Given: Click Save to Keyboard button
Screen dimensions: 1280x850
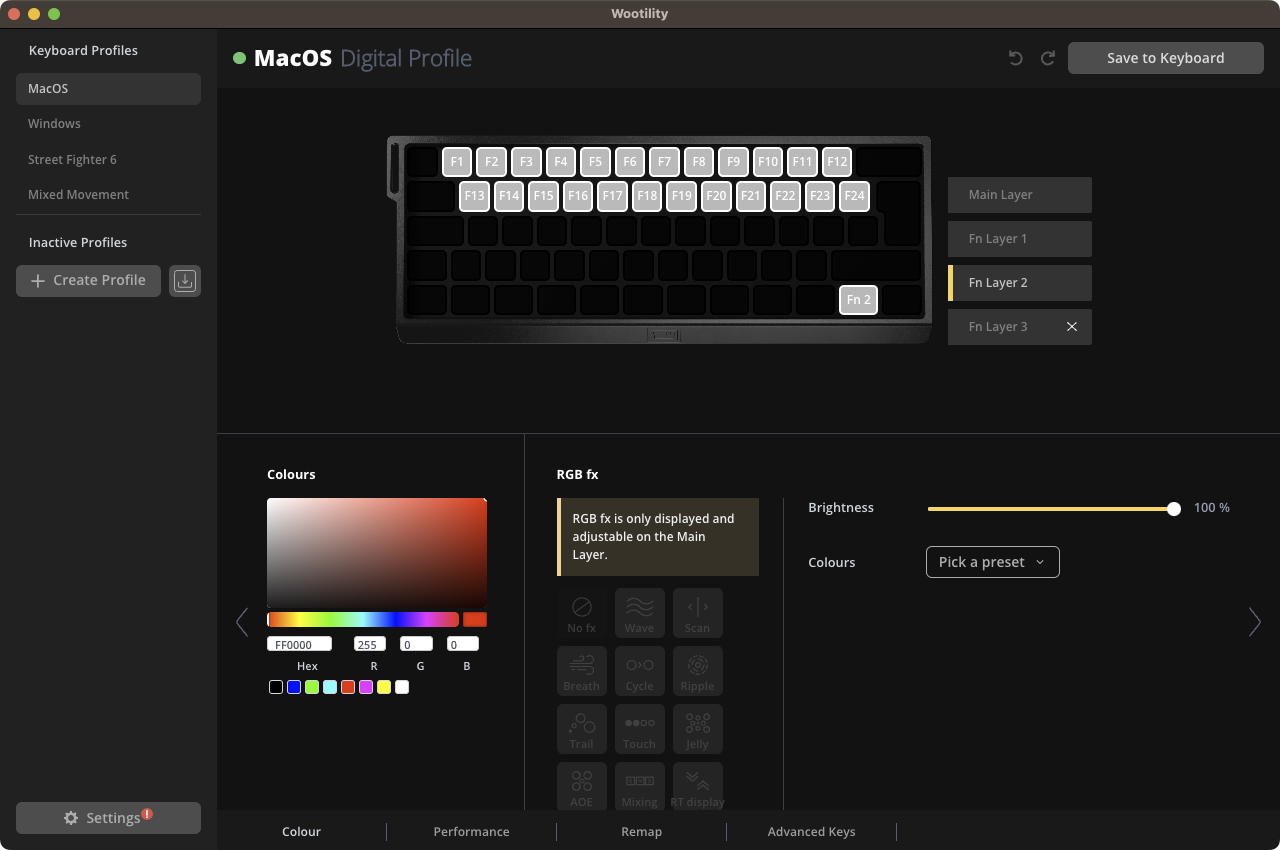Looking at the screenshot, I should click(1166, 58).
